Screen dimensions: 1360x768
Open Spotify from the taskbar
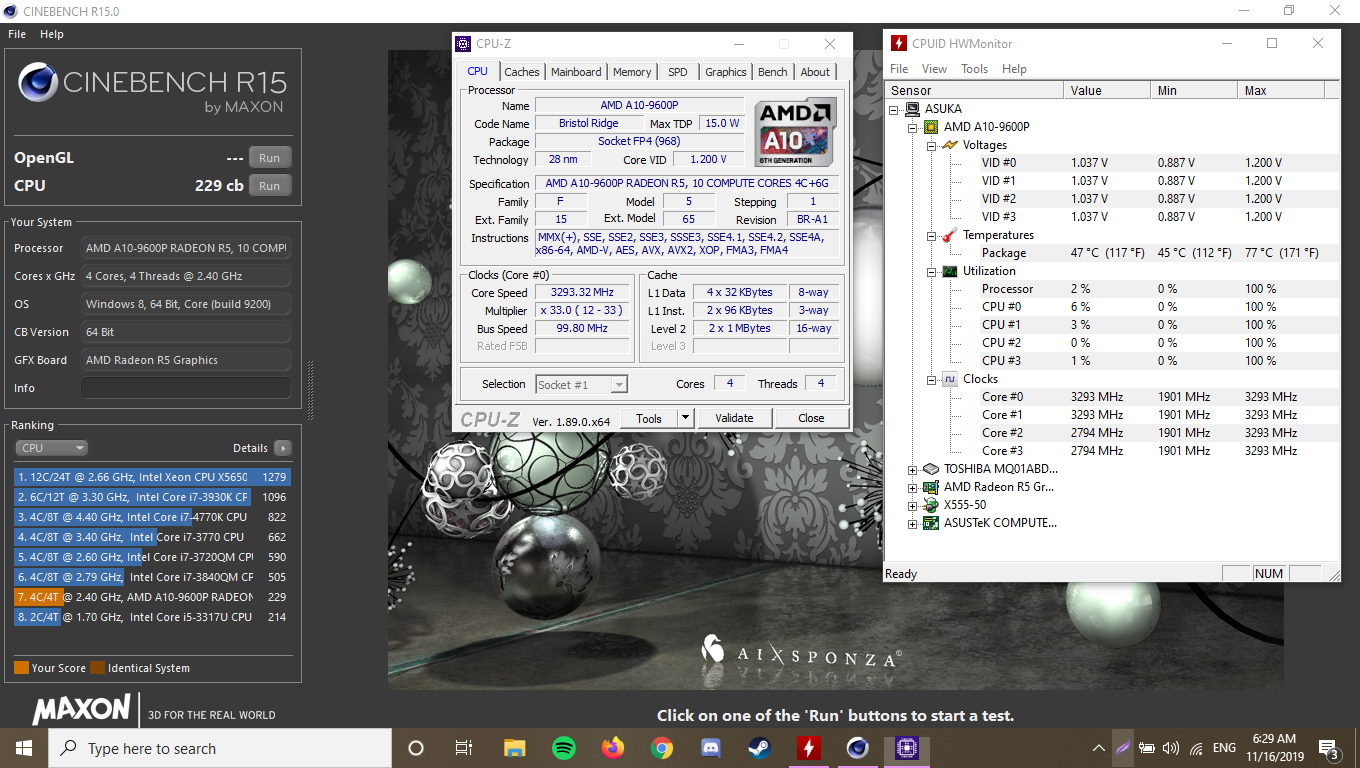point(563,748)
